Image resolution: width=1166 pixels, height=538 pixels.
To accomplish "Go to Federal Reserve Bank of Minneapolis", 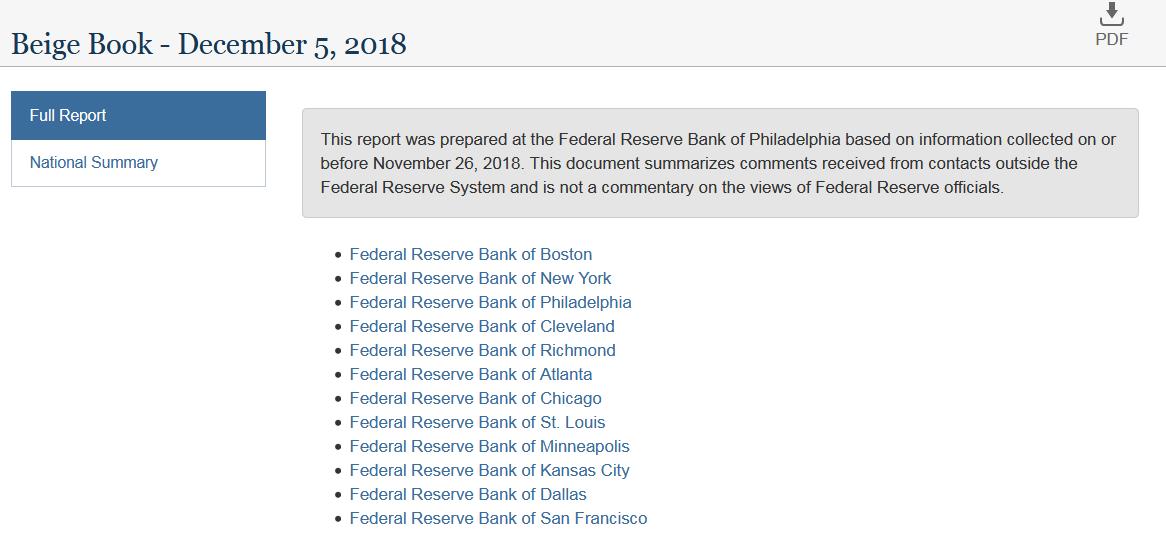I will (x=489, y=446).
